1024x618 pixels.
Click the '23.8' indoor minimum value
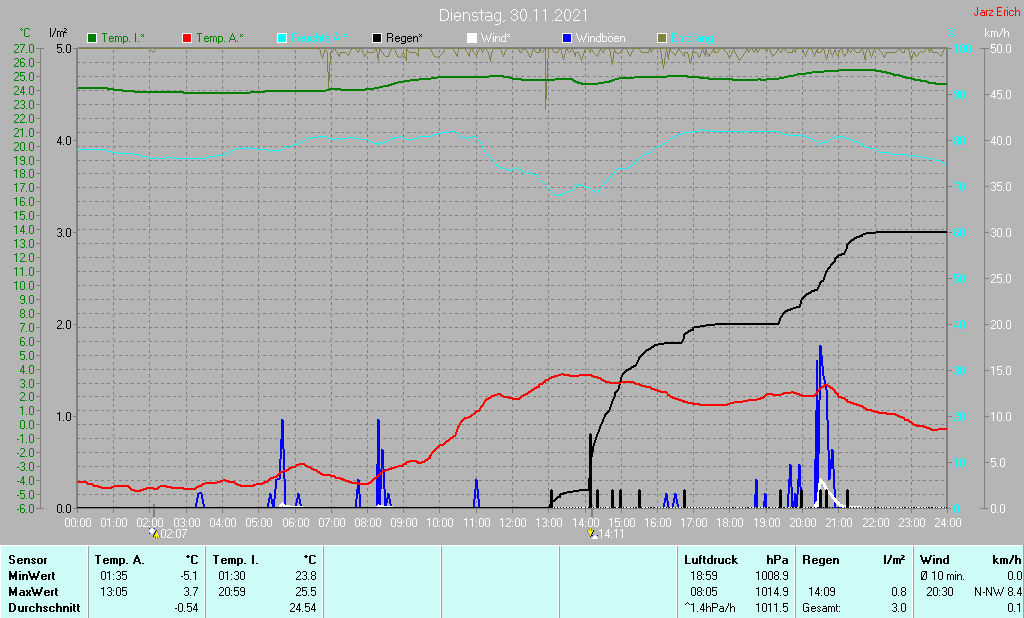click(306, 576)
